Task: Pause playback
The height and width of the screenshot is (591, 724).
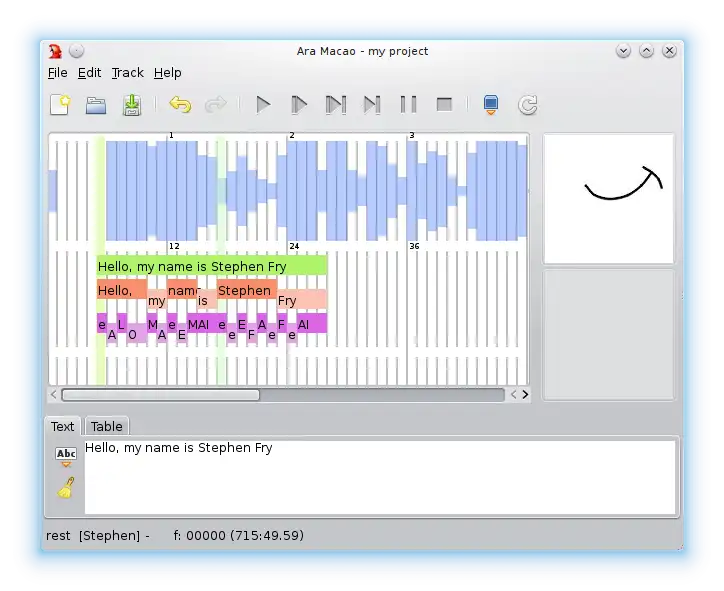Action: pos(408,104)
